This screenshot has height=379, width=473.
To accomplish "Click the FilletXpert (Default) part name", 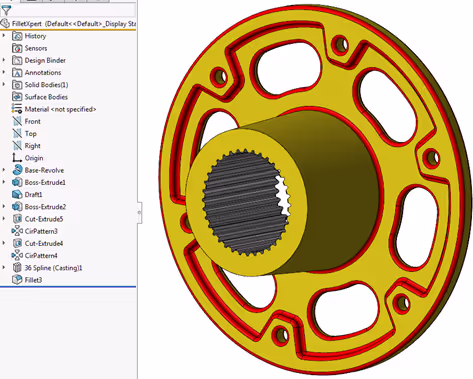I will (x=74, y=24).
